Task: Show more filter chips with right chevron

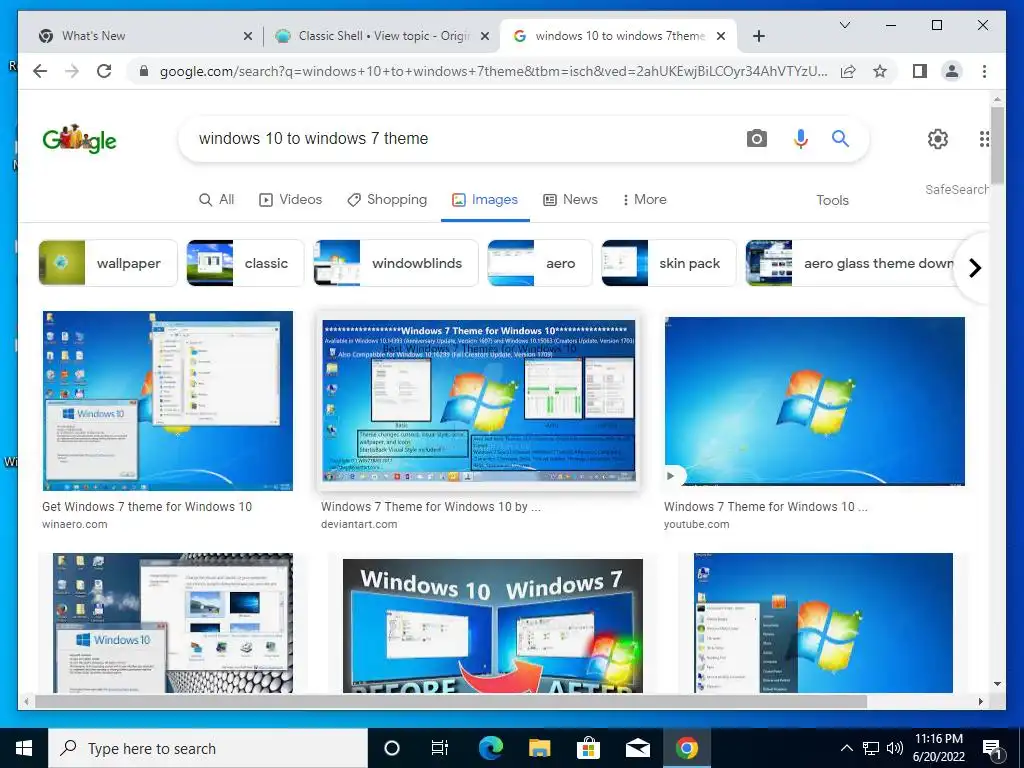Action: coord(975,268)
